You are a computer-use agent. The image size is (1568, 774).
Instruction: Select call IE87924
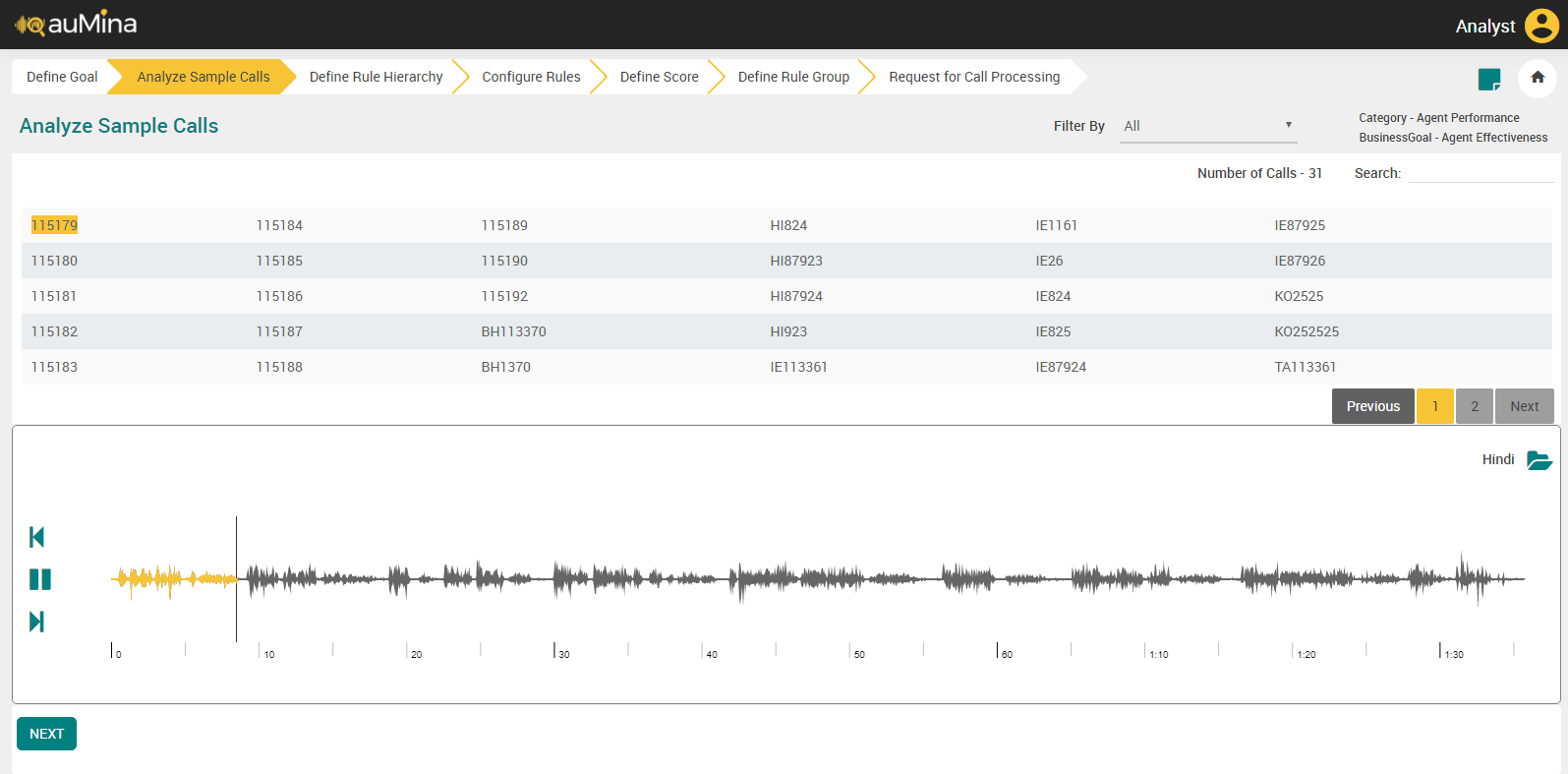(1061, 367)
